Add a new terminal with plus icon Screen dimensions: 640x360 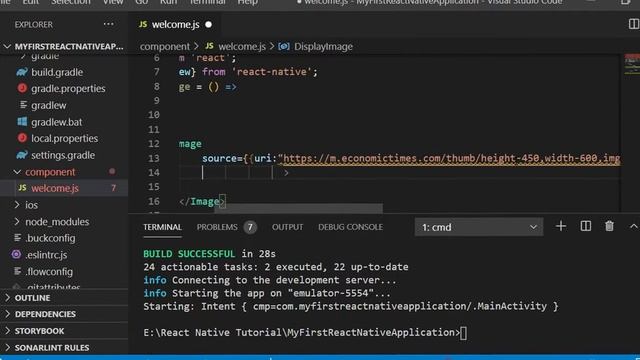click(561, 226)
